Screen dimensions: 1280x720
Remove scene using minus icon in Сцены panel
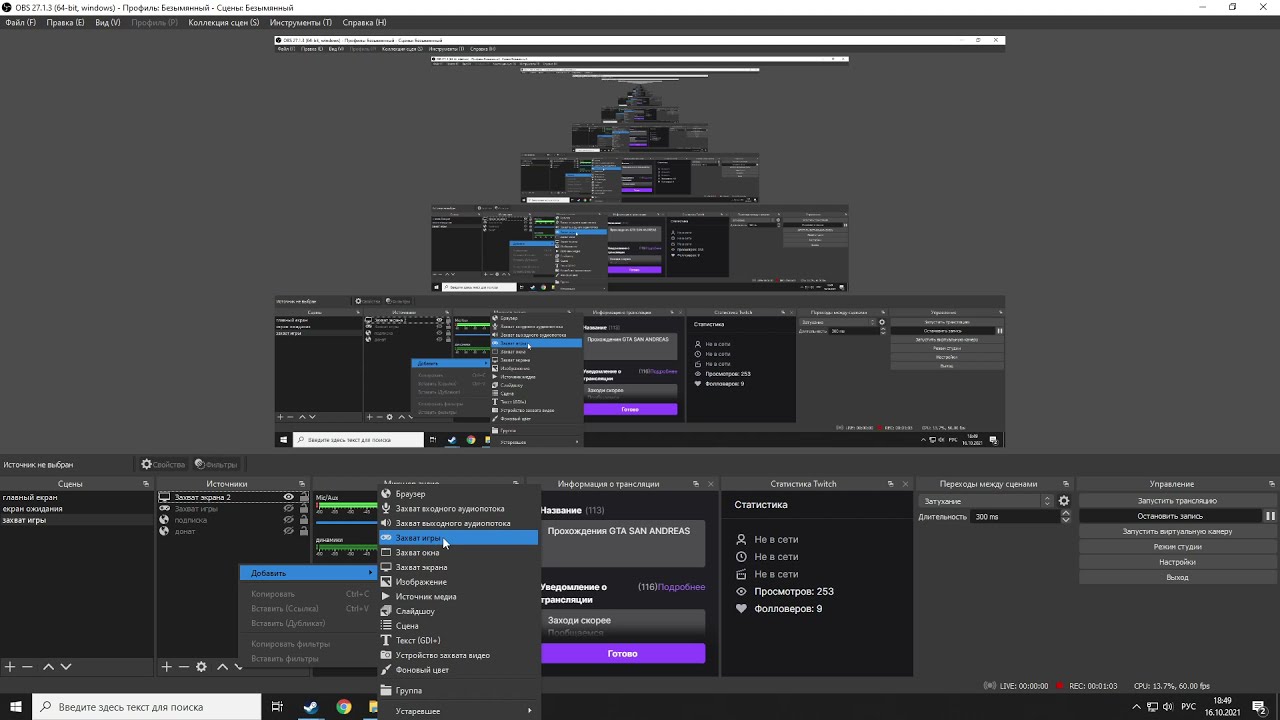(x=27, y=666)
